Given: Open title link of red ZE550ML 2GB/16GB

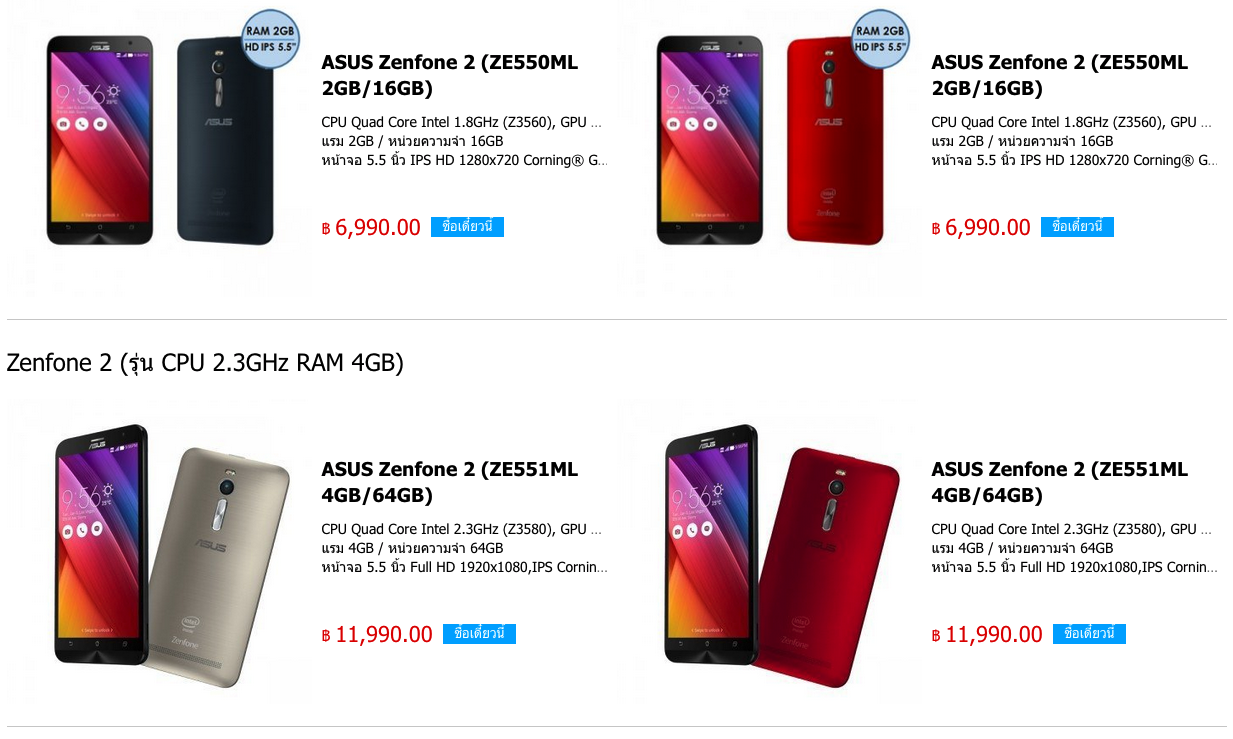Looking at the screenshot, I should pos(1060,75).
